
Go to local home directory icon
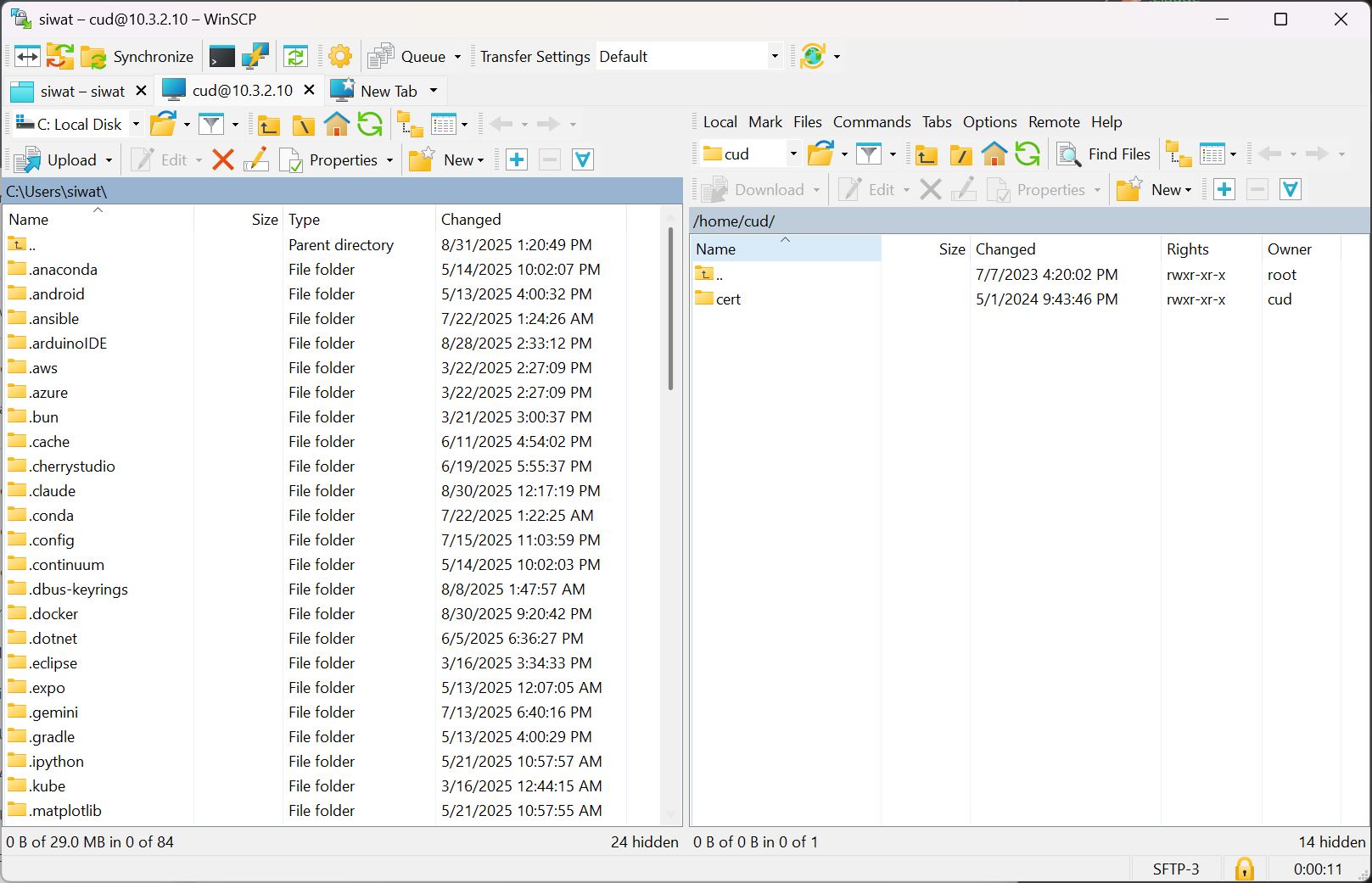coord(337,125)
